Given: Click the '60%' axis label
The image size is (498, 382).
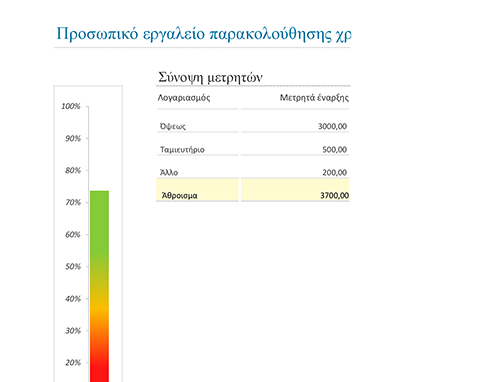Looking at the screenshot, I should [73, 235].
